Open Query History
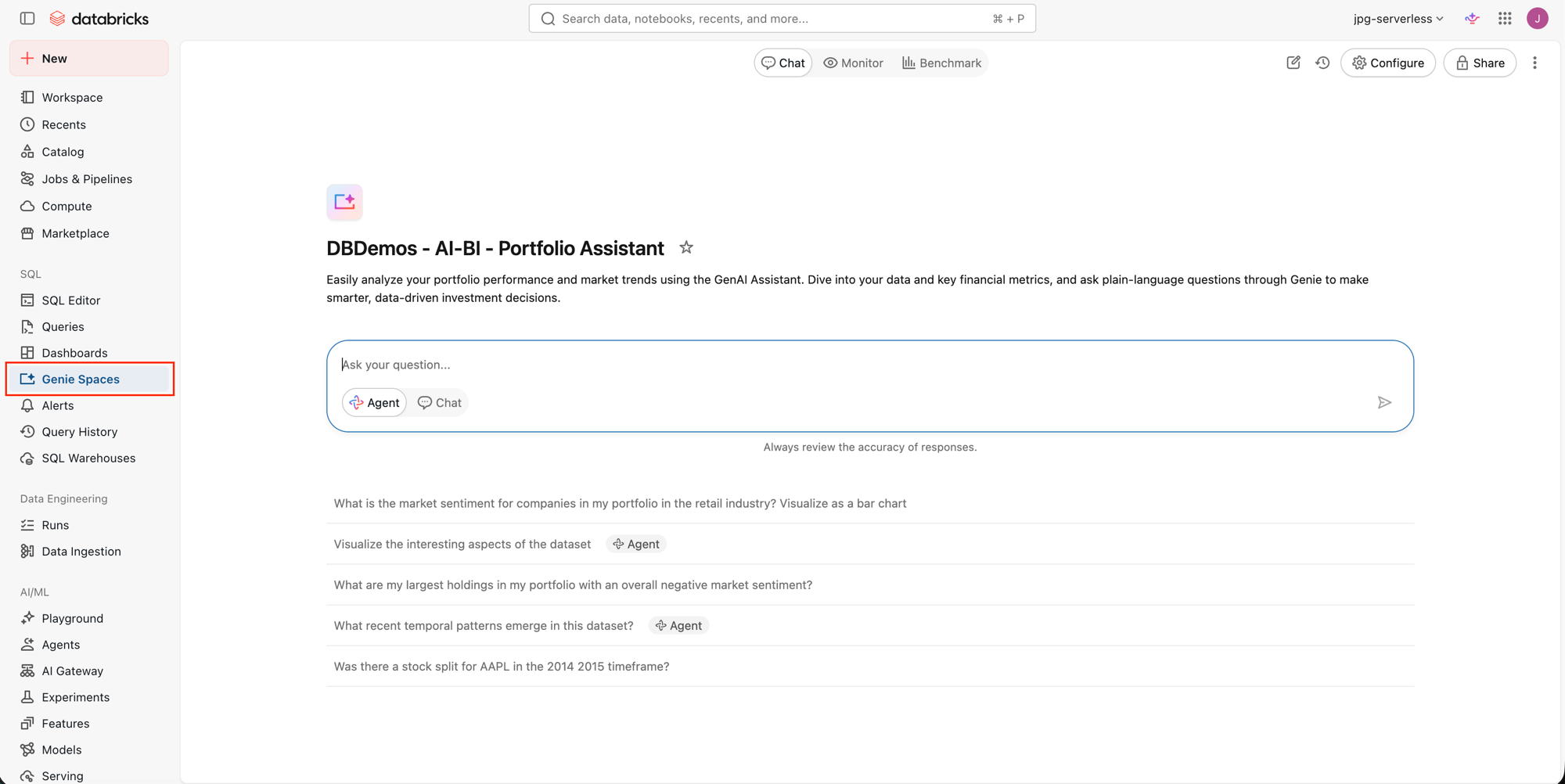The height and width of the screenshot is (784, 1565). click(89, 432)
